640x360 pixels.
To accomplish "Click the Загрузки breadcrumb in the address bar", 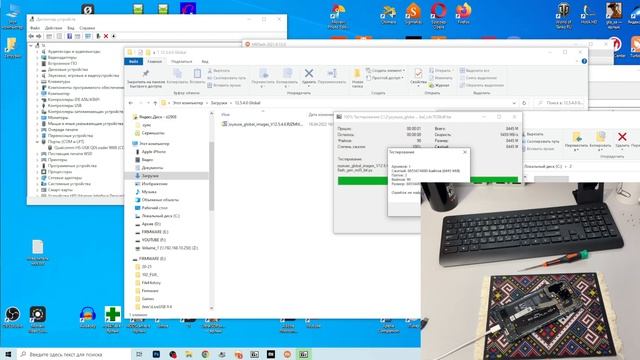I will click(219, 103).
